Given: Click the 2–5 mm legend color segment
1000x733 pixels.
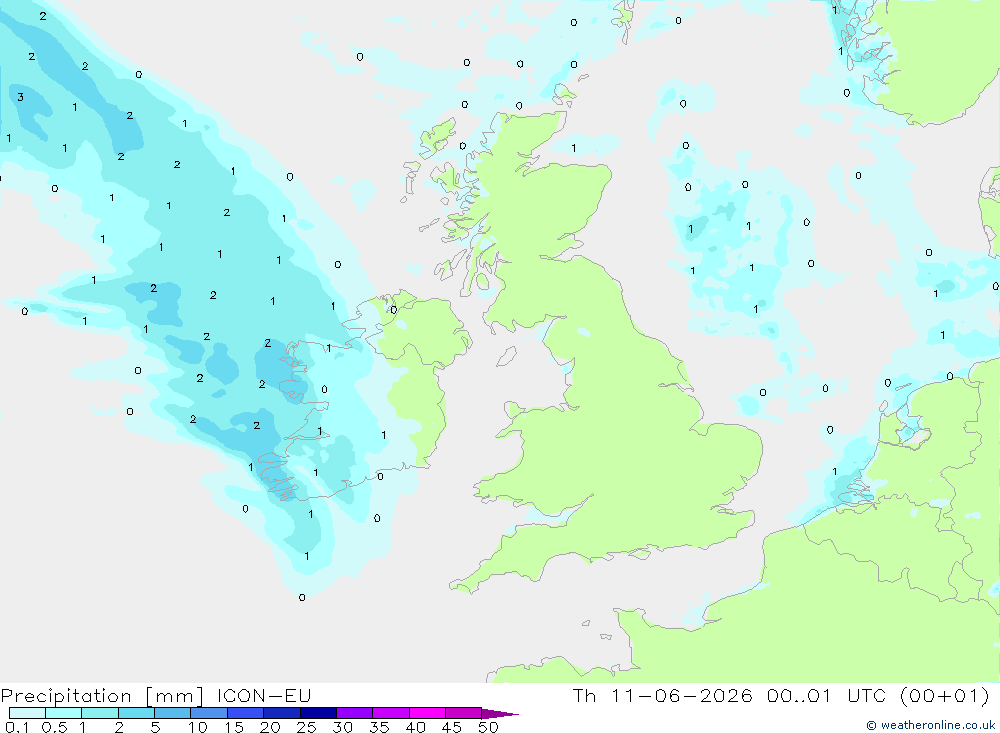Looking at the screenshot, I should (x=136, y=713).
